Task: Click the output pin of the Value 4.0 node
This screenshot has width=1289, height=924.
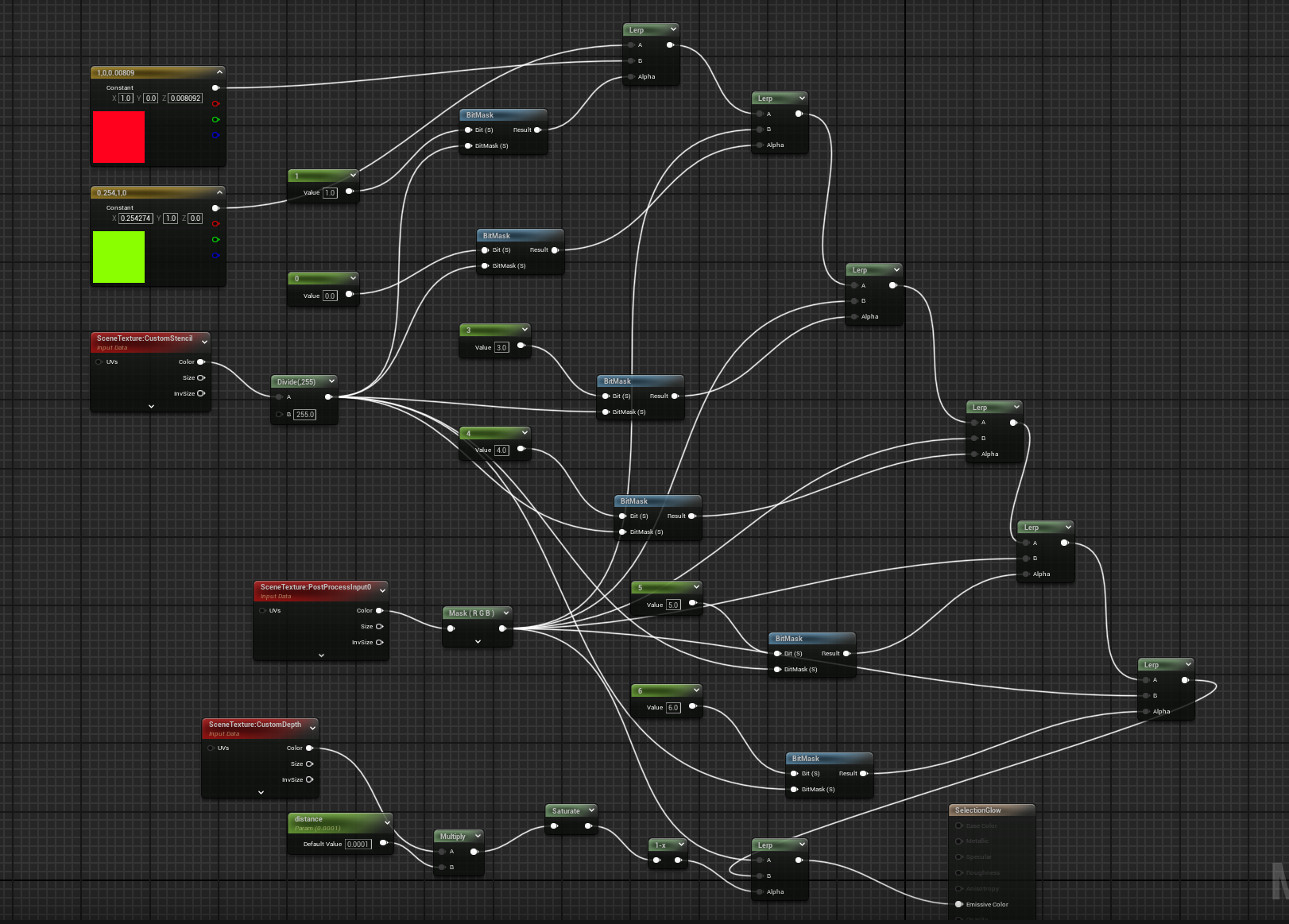Action: (x=521, y=449)
